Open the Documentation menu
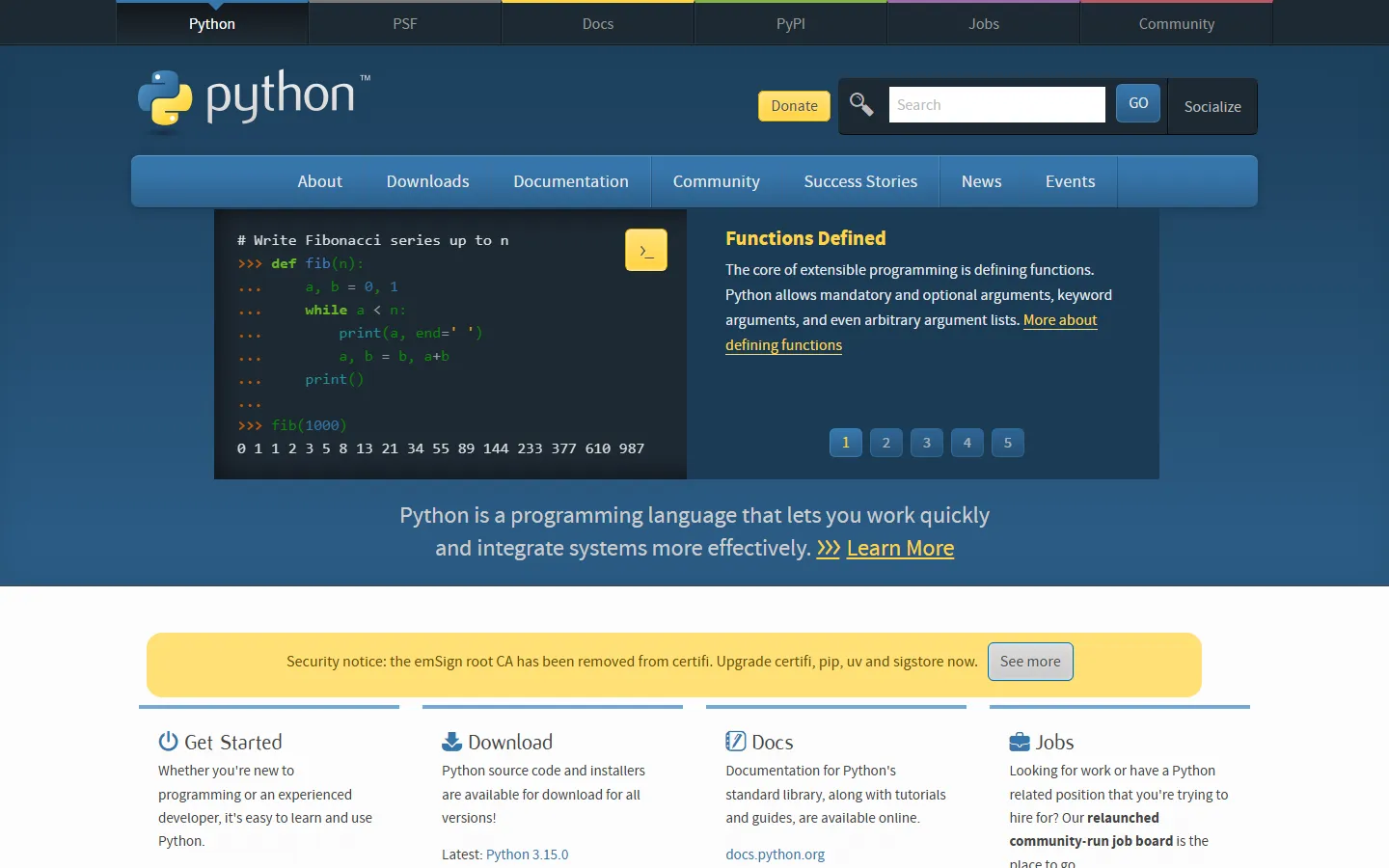Image resolution: width=1389 pixels, height=868 pixels. pyautogui.click(x=571, y=181)
